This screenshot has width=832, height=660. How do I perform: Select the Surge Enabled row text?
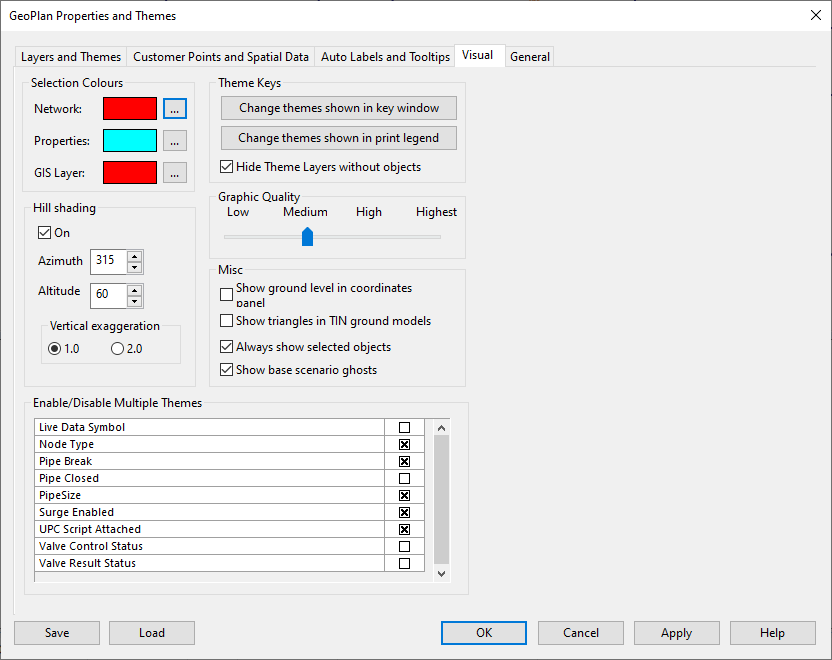coord(76,512)
